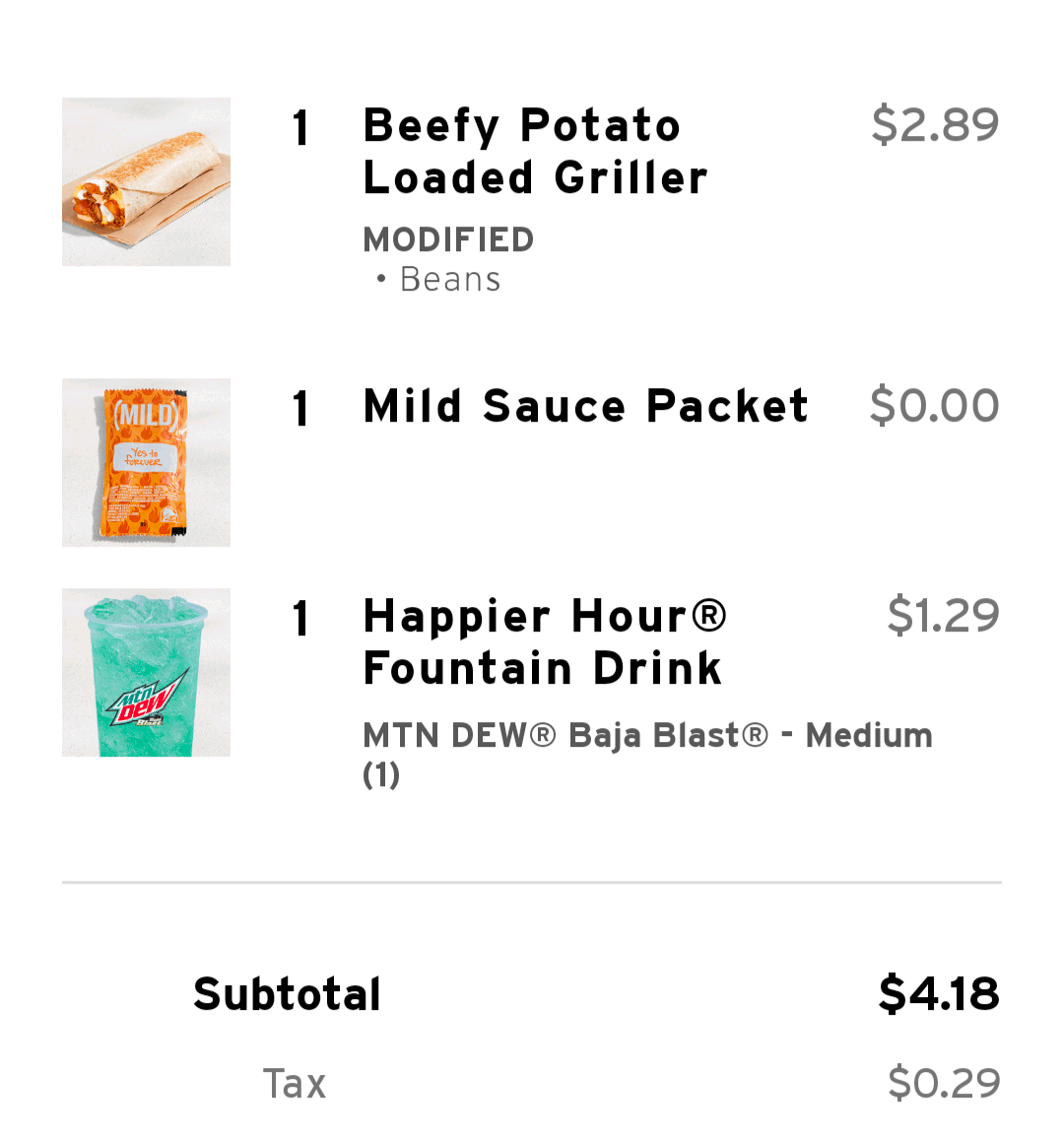Select the quantity next to Happier Hour Drink
Screen dimensions: 1064x1137
(x=301, y=619)
